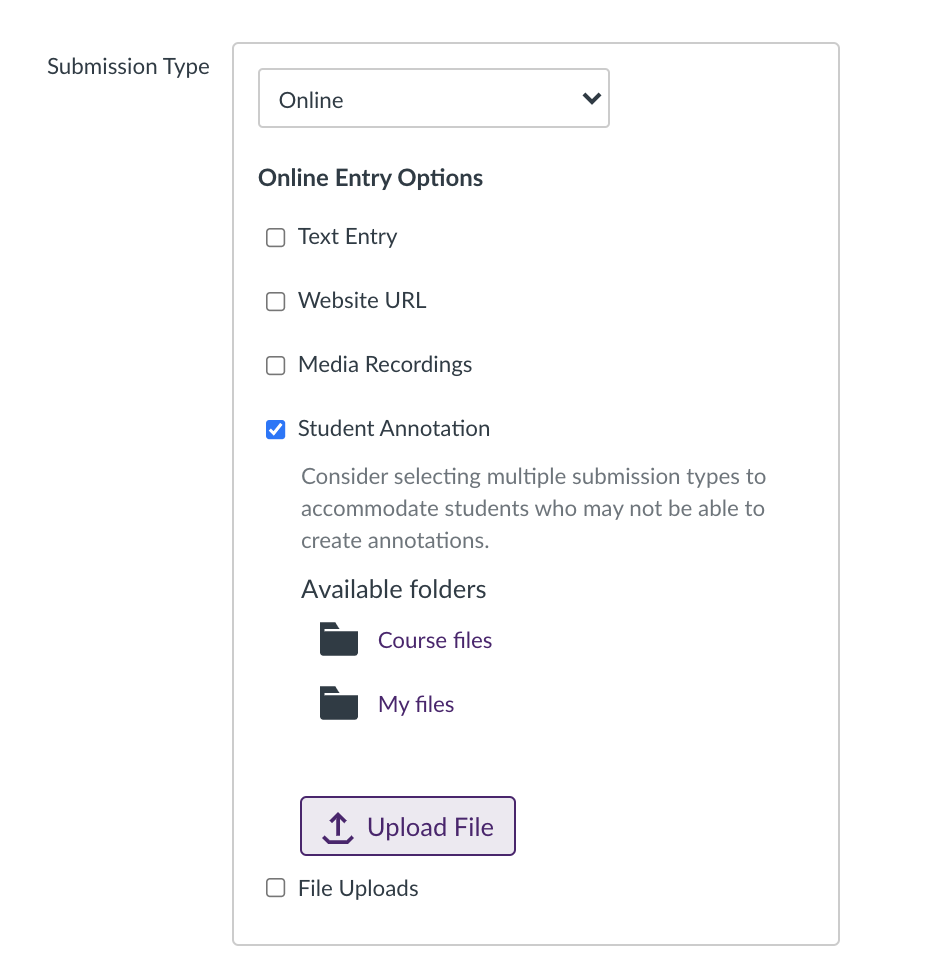This screenshot has height=964, width=940.
Task: Click the My files folder icon
Action: [339, 704]
